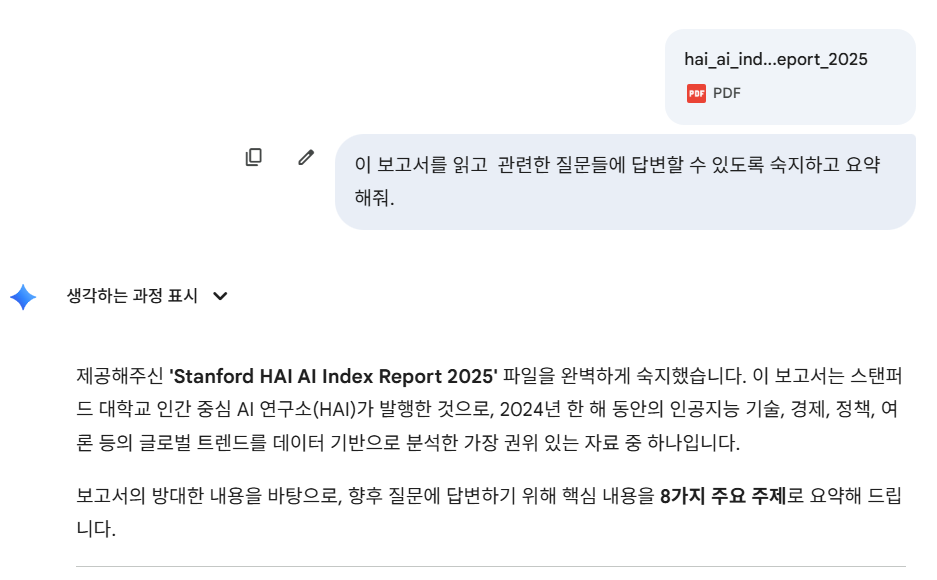Collapse the thinking process disclosure arrow
Viewport: 937px width, 580px height.
point(222,296)
